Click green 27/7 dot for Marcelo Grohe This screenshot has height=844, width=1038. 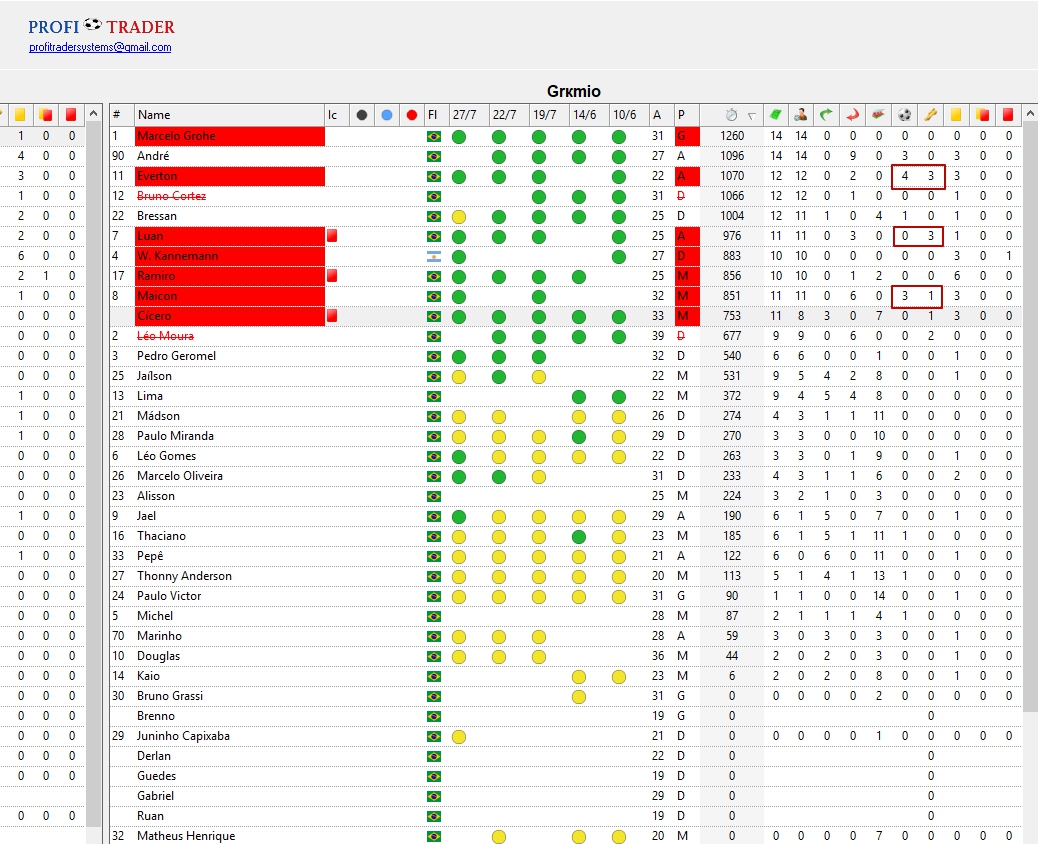coord(459,137)
